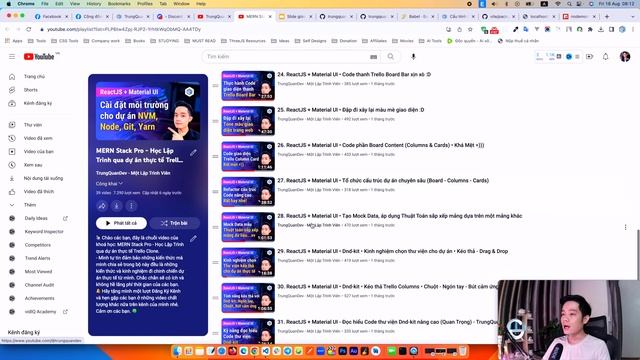This screenshot has width=640, height=360.
Task: Open the Profiles menu
Action: (x=144, y=4)
